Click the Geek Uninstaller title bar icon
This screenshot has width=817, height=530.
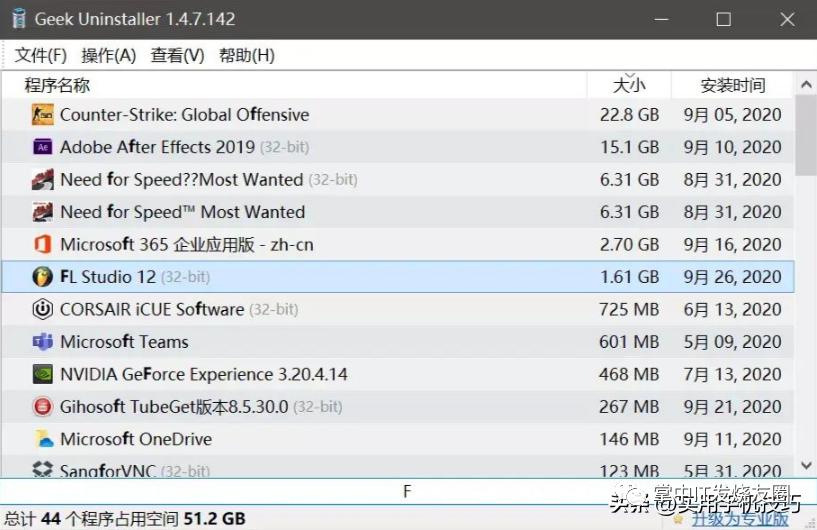click(x=19, y=19)
